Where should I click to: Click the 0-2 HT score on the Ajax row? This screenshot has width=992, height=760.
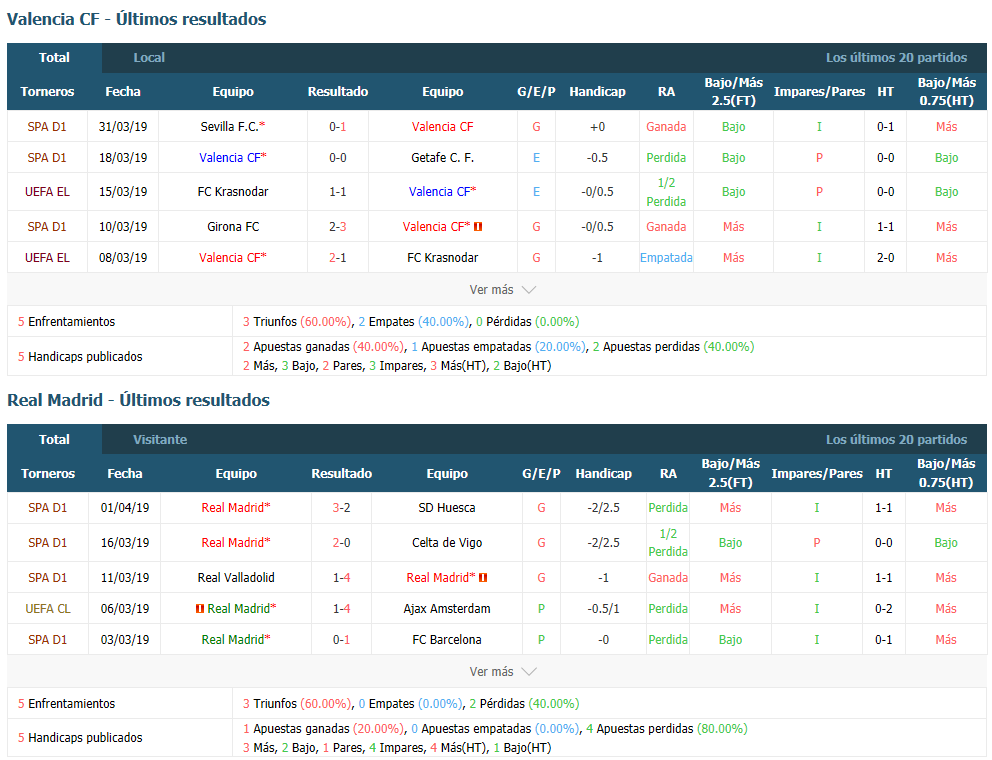[883, 609]
